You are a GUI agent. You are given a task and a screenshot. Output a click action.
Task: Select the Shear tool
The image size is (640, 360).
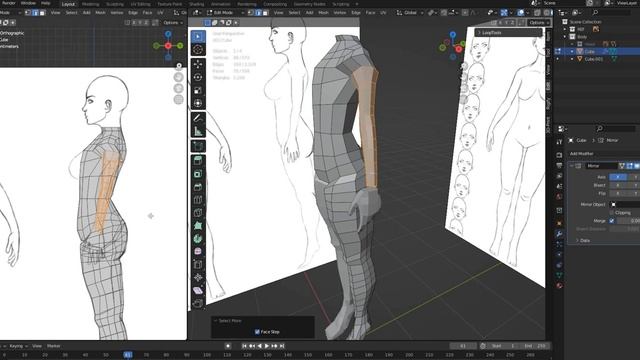[198, 290]
